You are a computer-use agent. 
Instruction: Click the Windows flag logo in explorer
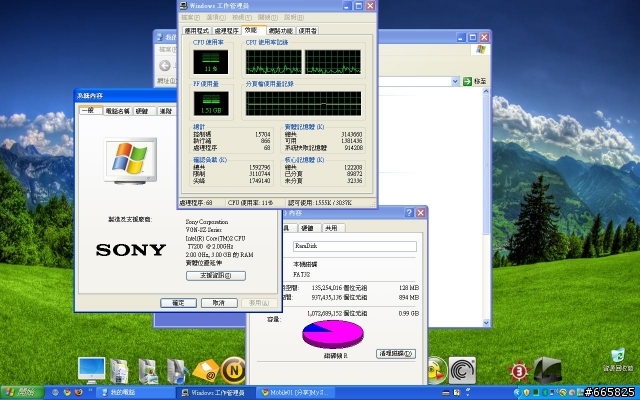481,49
